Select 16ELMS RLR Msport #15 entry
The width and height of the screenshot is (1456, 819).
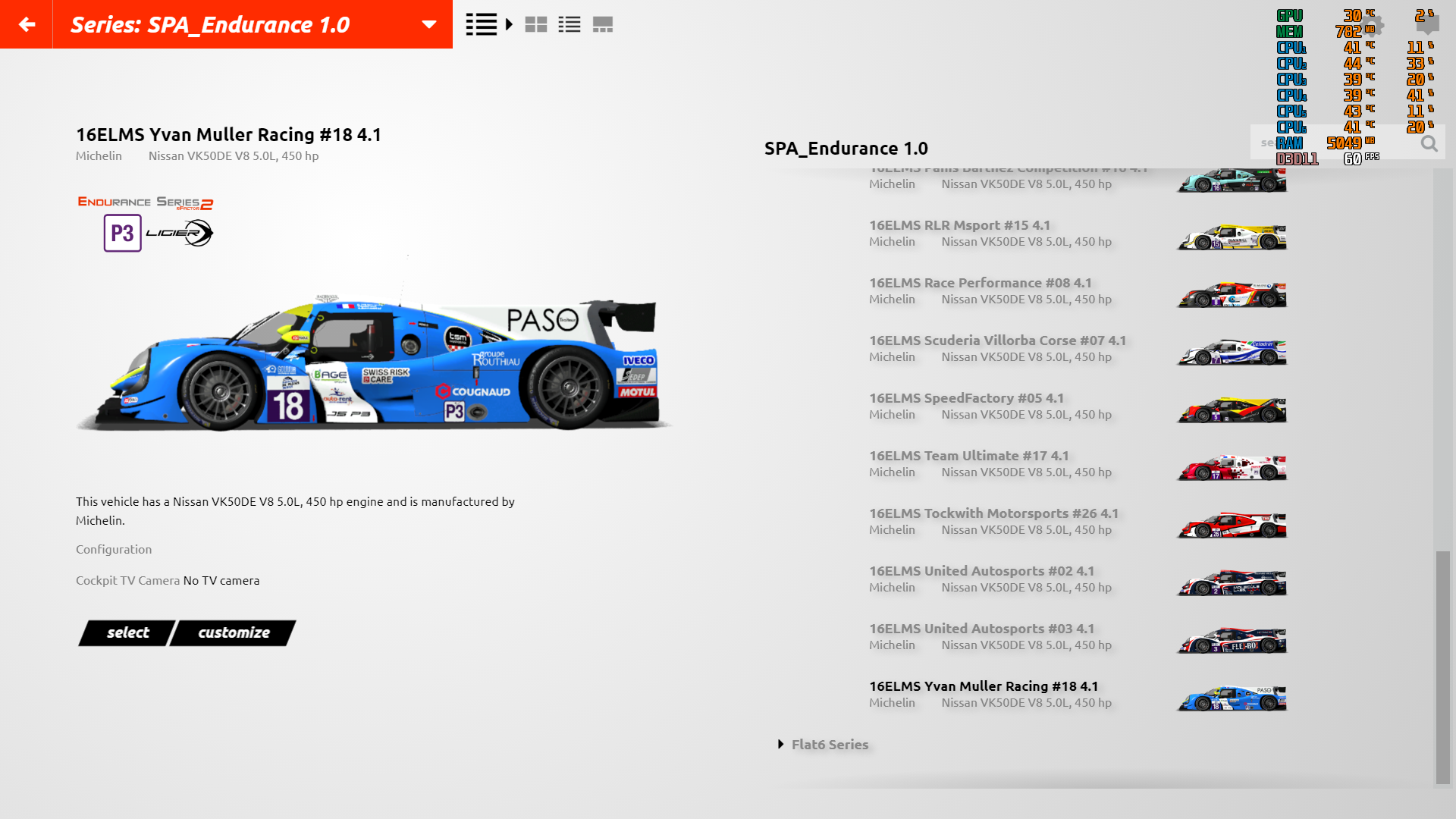tap(959, 225)
